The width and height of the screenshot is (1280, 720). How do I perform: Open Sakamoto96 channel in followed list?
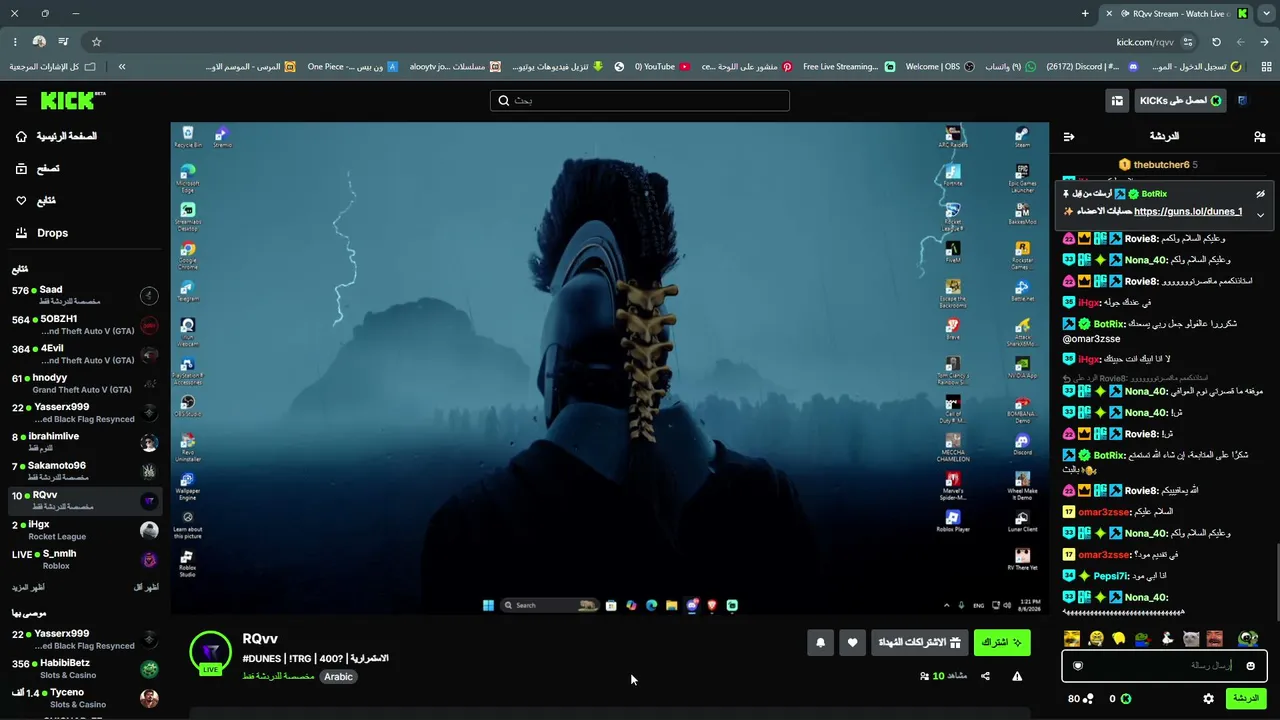[x=84, y=471]
